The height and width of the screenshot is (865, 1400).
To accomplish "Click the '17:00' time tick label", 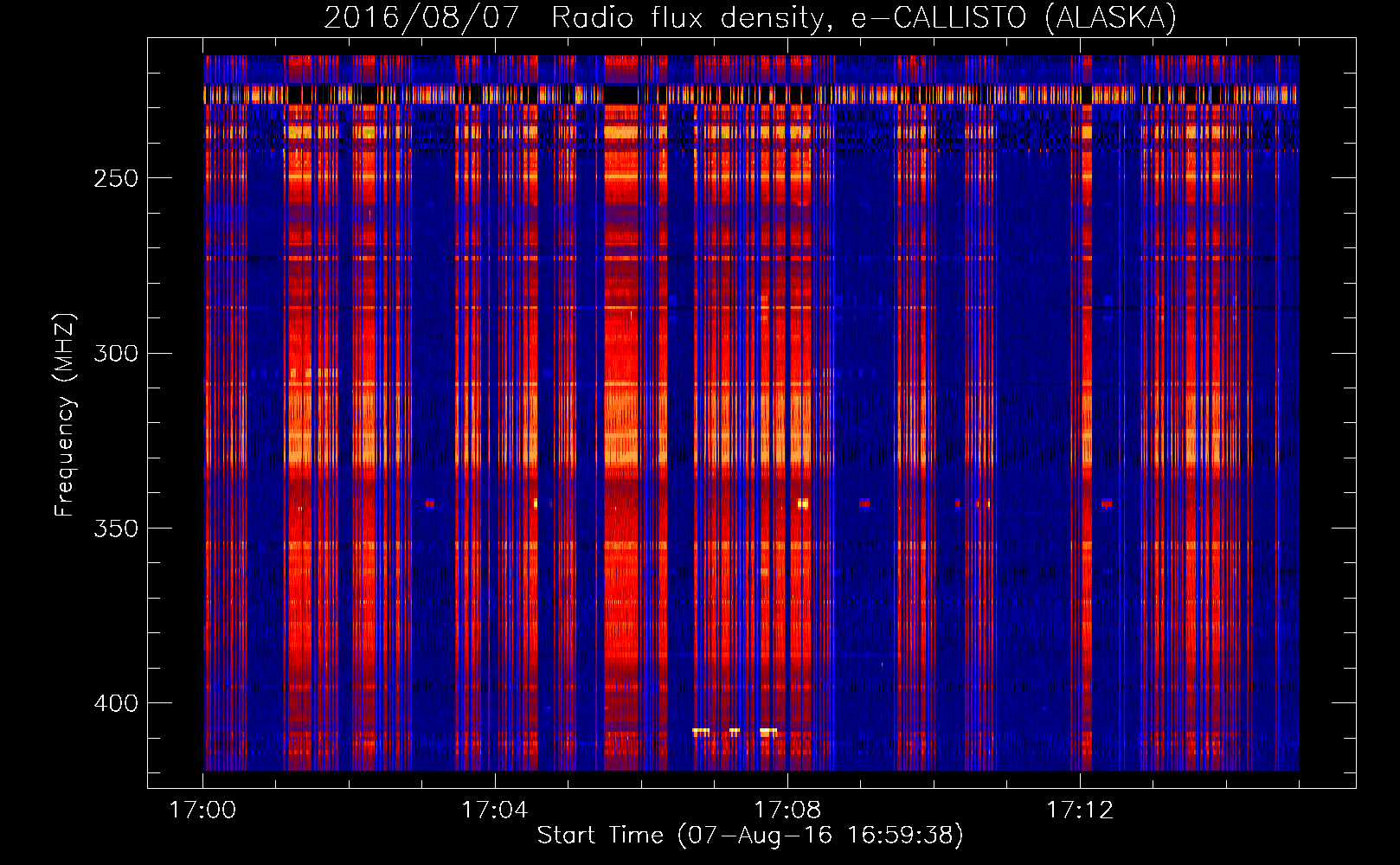I will coord(202,810).
